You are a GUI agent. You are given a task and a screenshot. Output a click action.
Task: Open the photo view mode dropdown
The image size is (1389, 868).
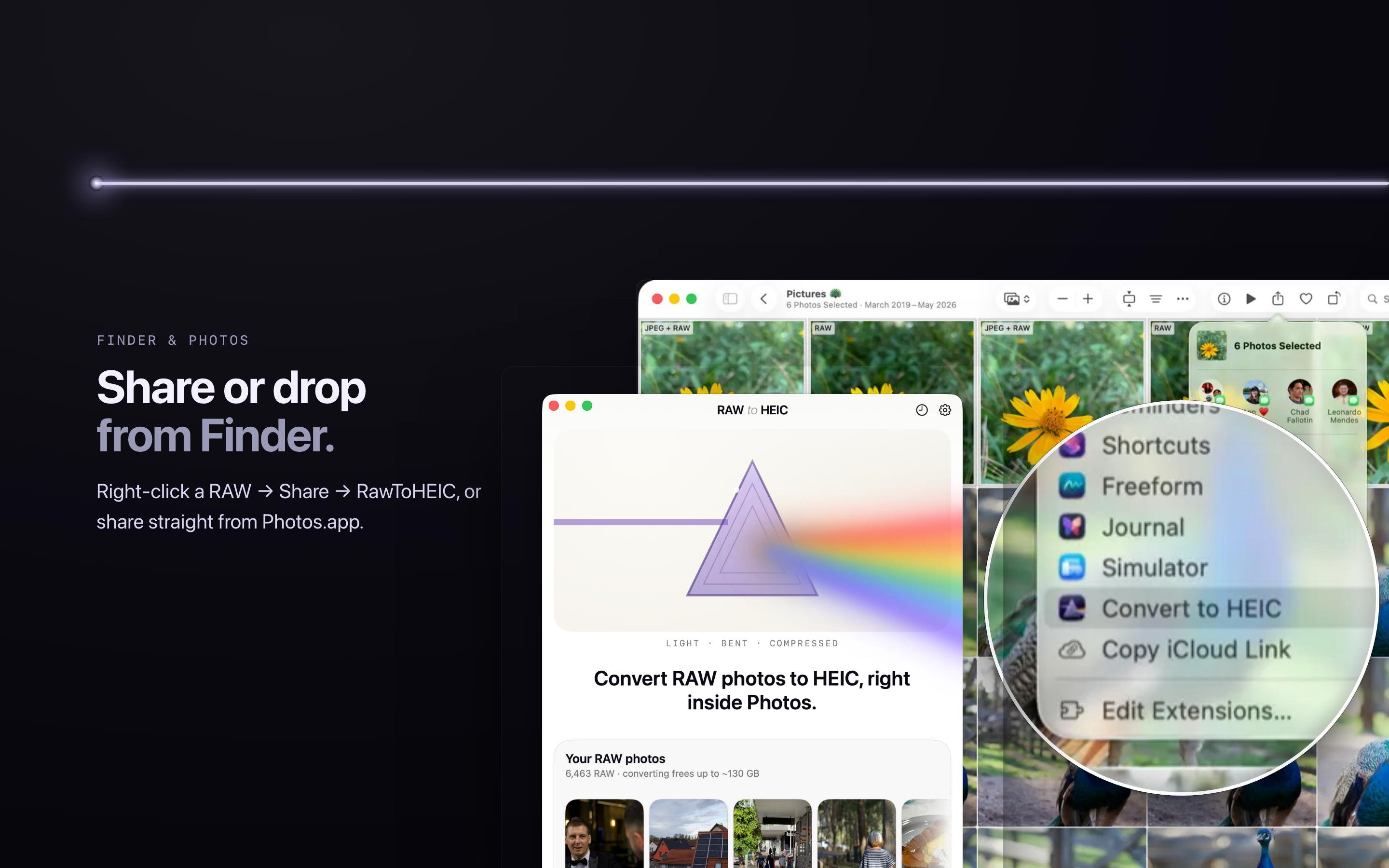(x=1017, y=298)
